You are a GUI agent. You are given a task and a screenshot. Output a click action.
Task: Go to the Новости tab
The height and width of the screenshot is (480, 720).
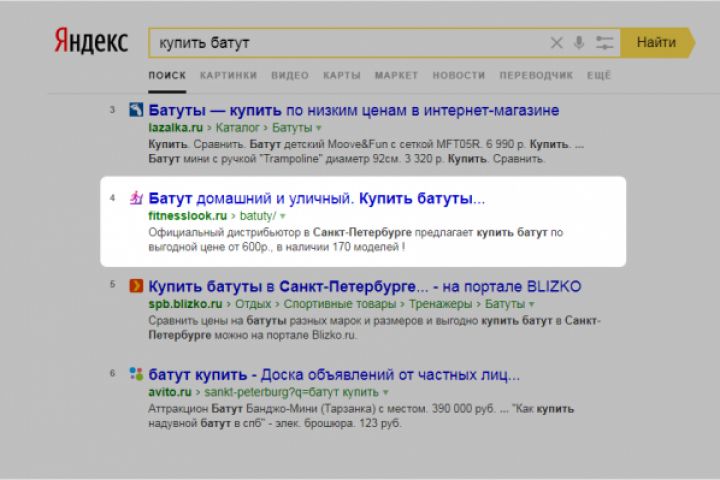pyautogui.click(x=459, y=75)
